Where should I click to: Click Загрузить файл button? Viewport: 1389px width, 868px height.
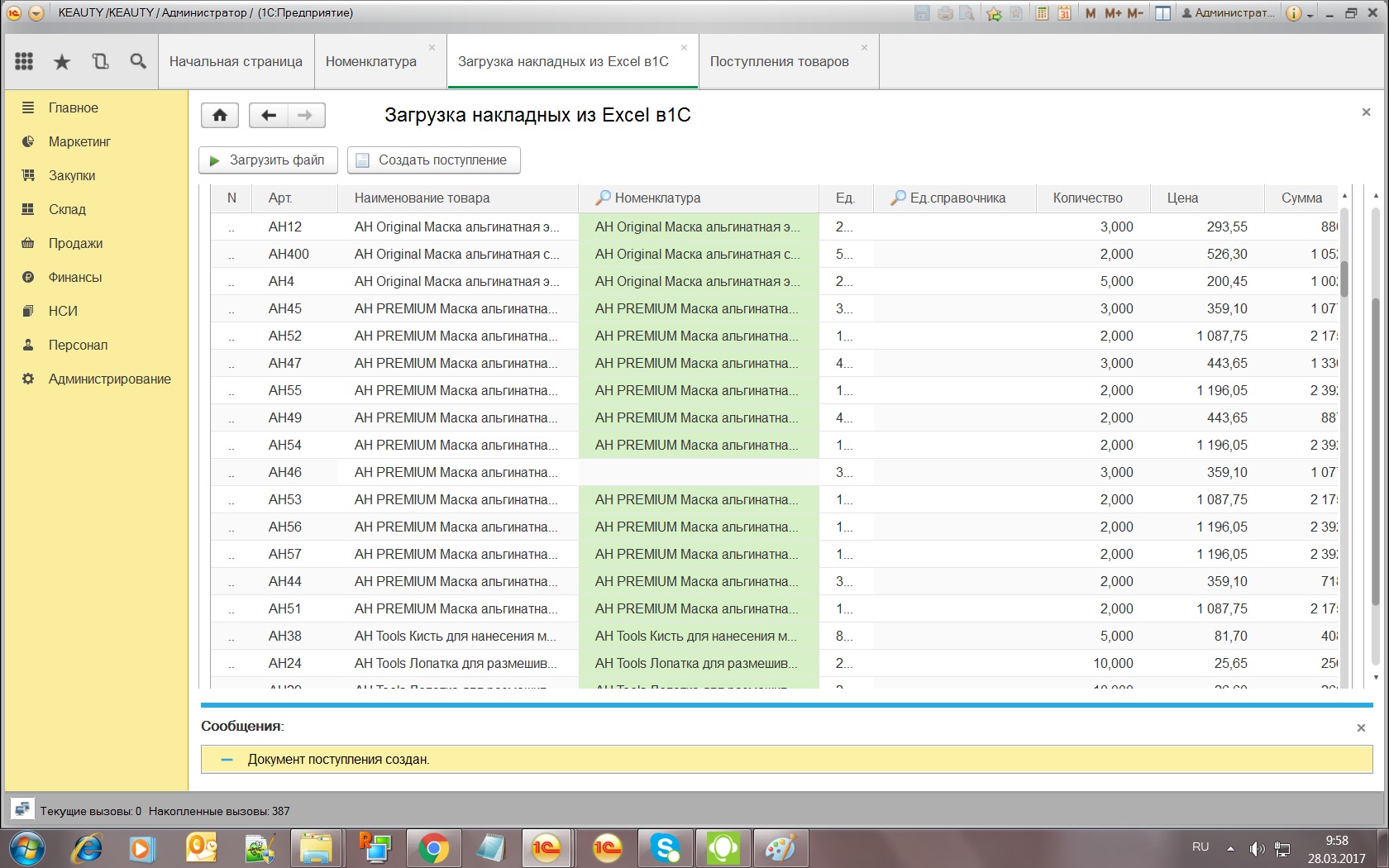coord(268,160)
